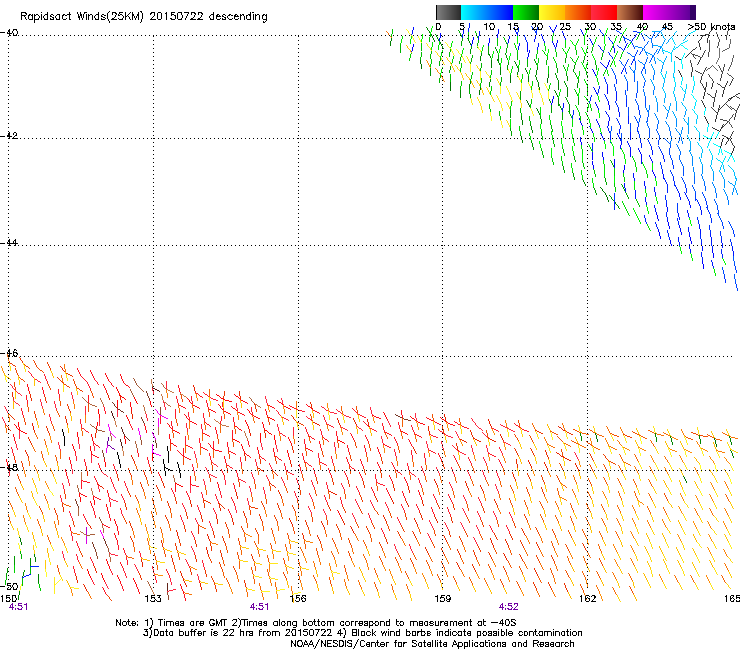Screen dimensions: 740x650
Task: Click the '162' longitude axis label
Action: (588, 599)
